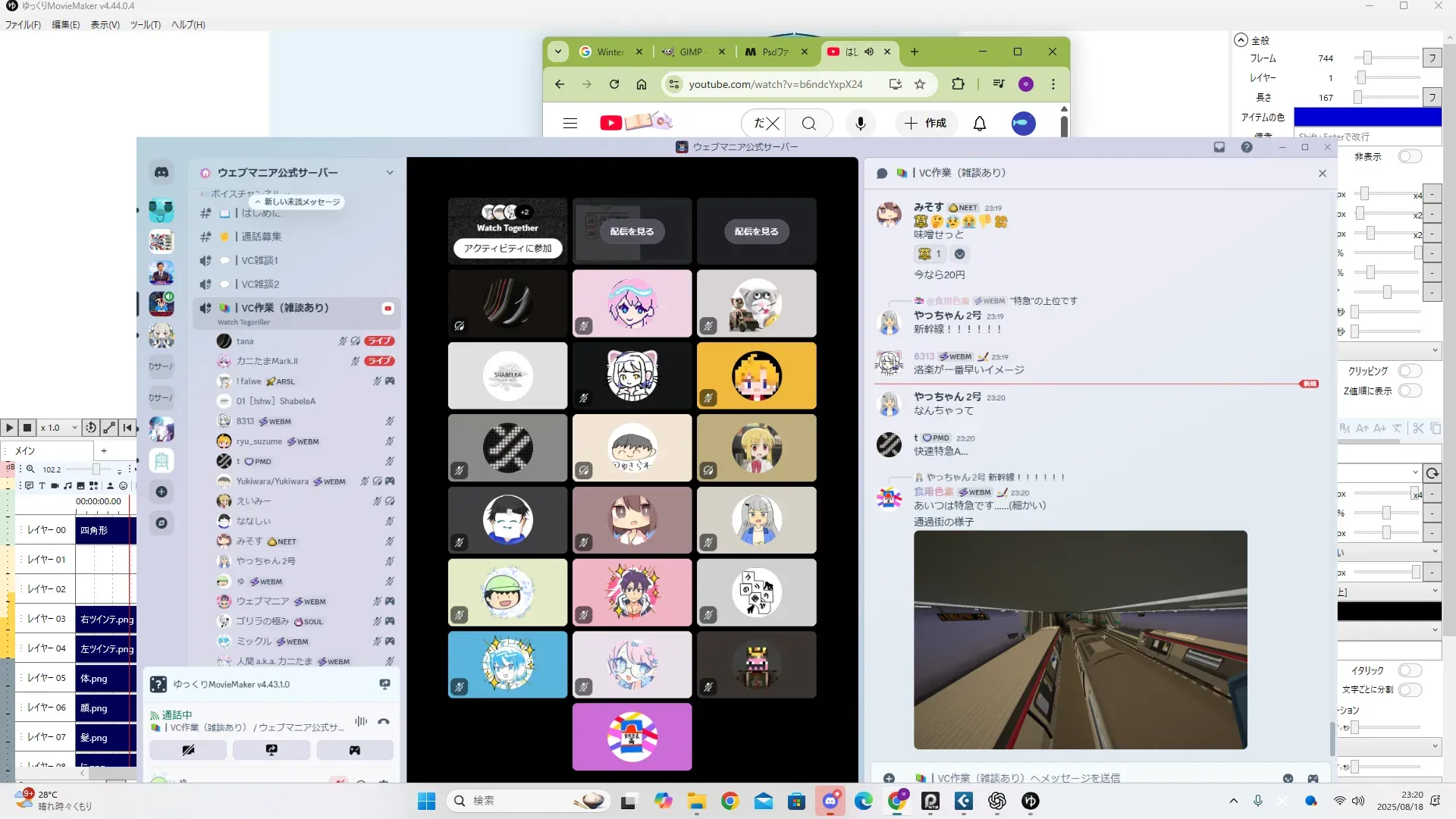Image resolution: width=1456 pixels, height=819 pixels.
Task: Click the blue アイテムの色 swatch
Action: tap(1367, 117)
